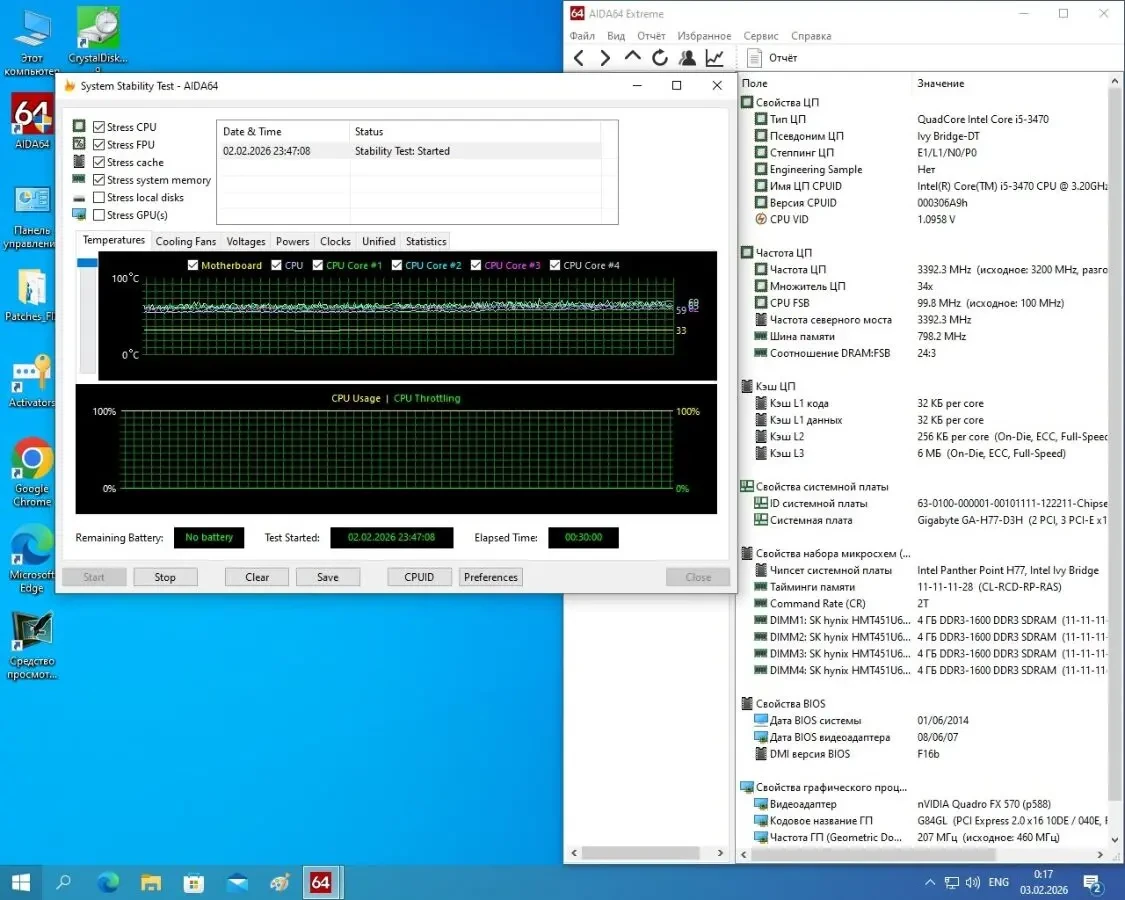Open Microsoft Edge desktop icon
Image resolution: width=1125 pixels, height=900 pixels.
pyautogui.click(x=32, y=558)
